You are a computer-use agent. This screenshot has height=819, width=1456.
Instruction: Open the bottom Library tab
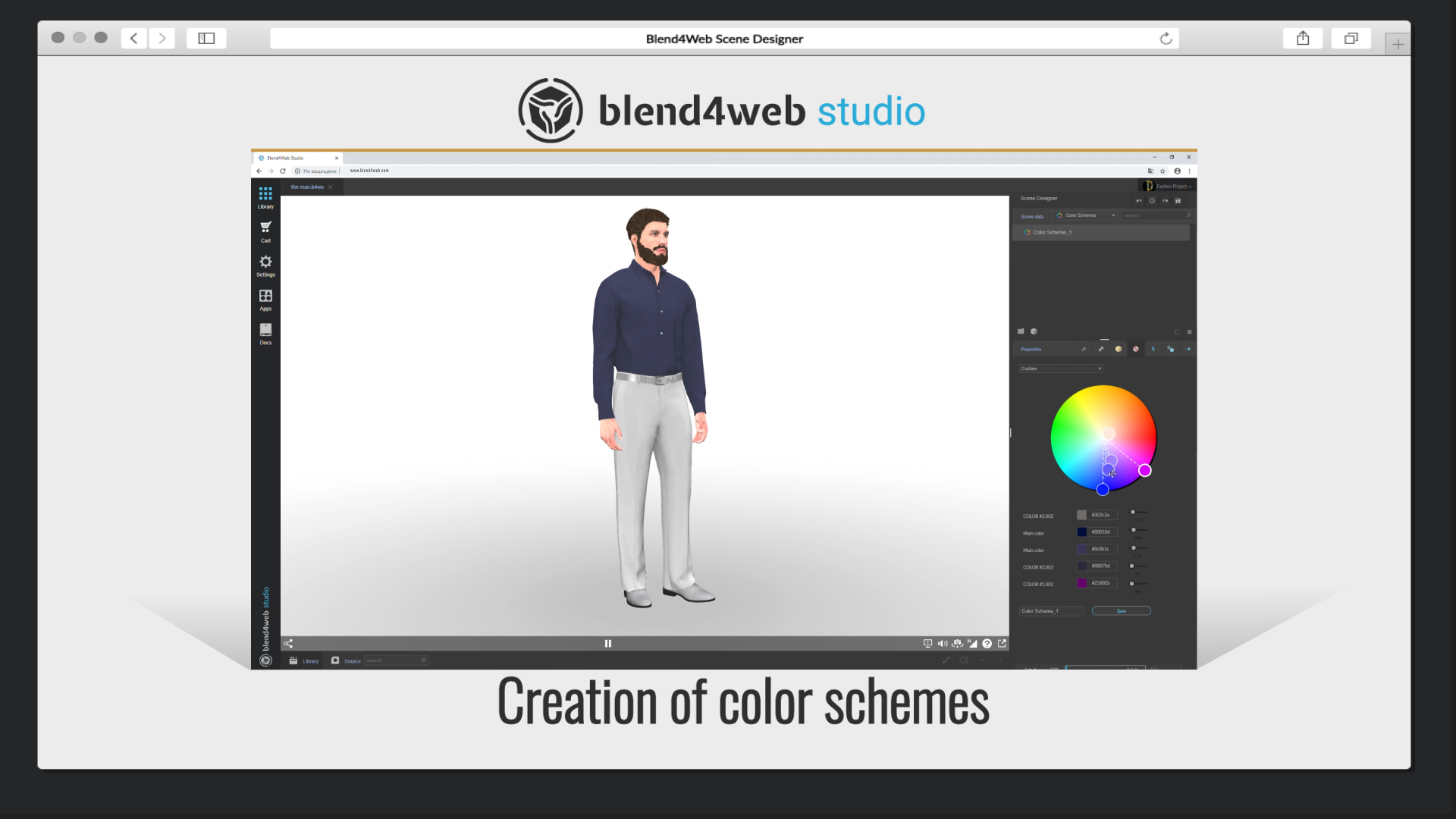pyautogui.click(x=304, y=661)
